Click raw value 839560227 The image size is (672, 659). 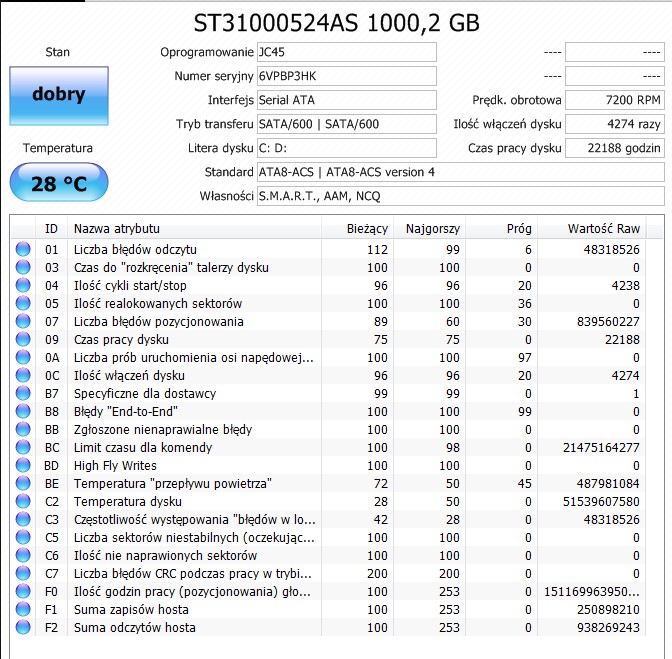[608, 321]
